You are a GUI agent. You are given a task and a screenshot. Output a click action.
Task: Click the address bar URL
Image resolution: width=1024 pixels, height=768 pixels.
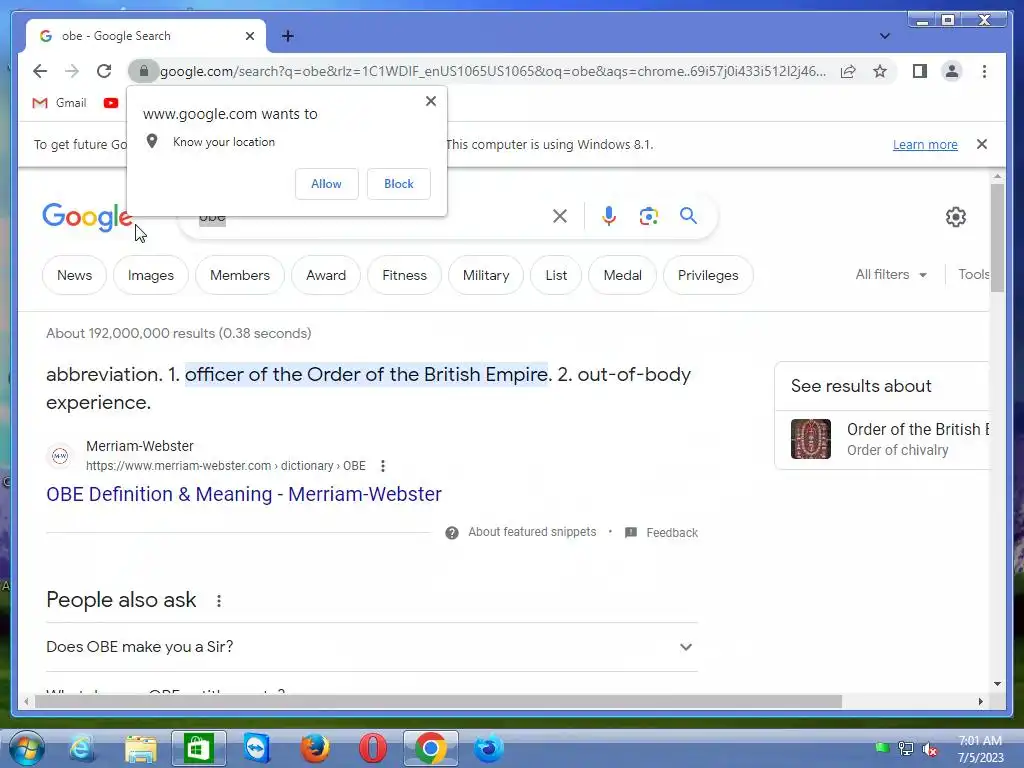pos(493,71)
